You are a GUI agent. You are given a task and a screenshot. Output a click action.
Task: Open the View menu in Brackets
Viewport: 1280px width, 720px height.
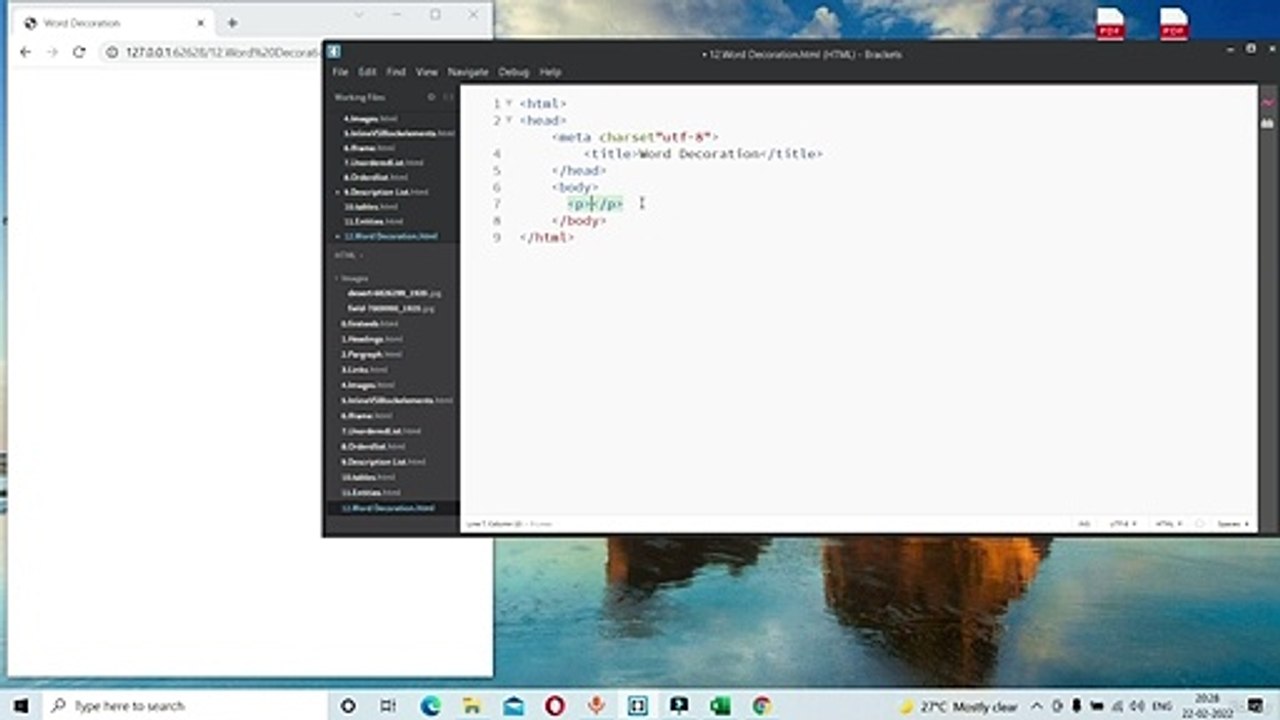pyautogui.click(x=427, y=72)
